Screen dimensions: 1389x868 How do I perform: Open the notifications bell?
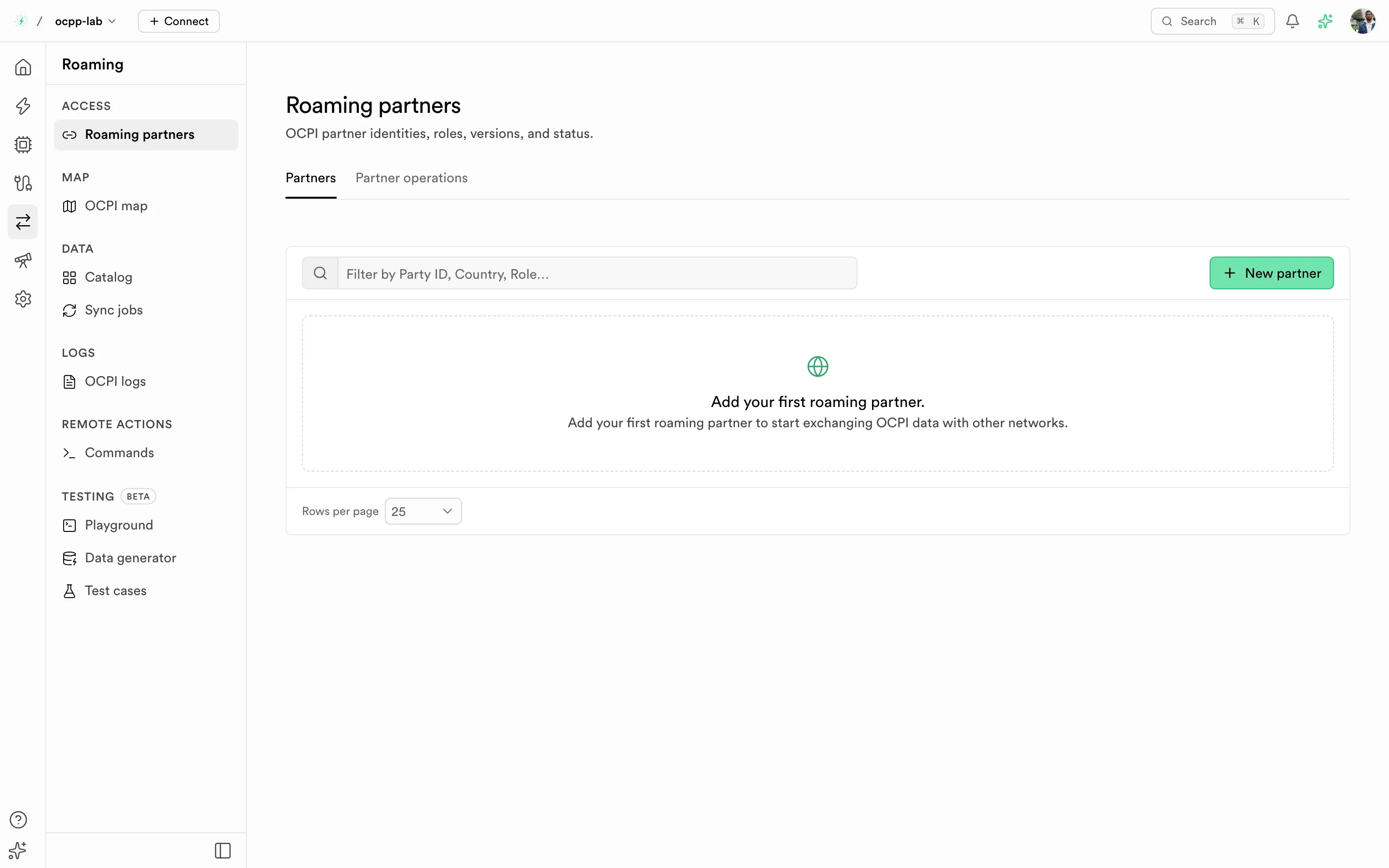coord(1293,21)
